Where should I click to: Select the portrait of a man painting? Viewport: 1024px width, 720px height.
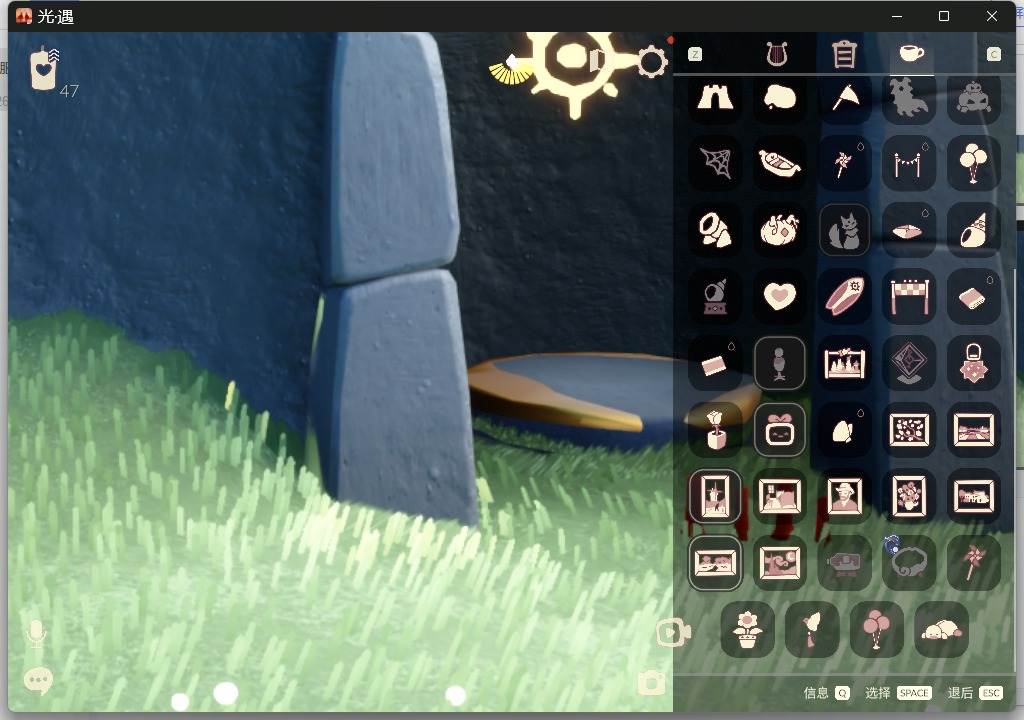pyautogui.click(x=844, y=496)
